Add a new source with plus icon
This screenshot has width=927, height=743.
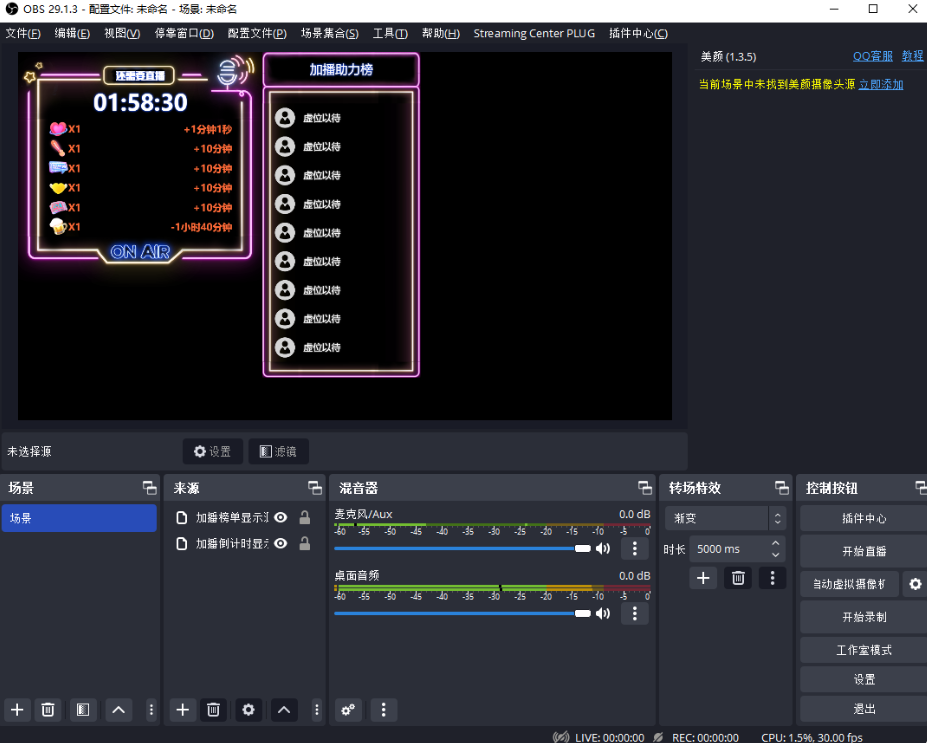[x=182, y=709]
